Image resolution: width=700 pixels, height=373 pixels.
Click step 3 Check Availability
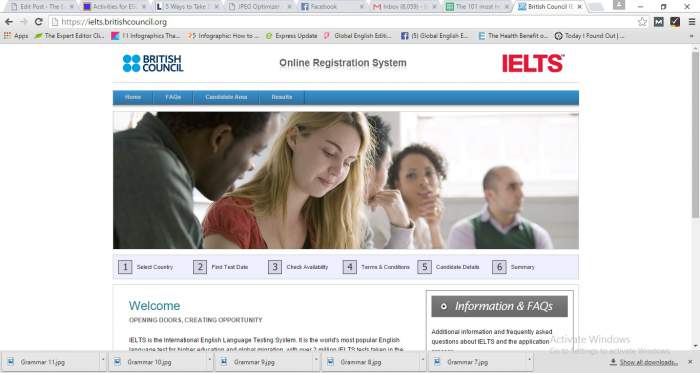click(x=298, y=267)
